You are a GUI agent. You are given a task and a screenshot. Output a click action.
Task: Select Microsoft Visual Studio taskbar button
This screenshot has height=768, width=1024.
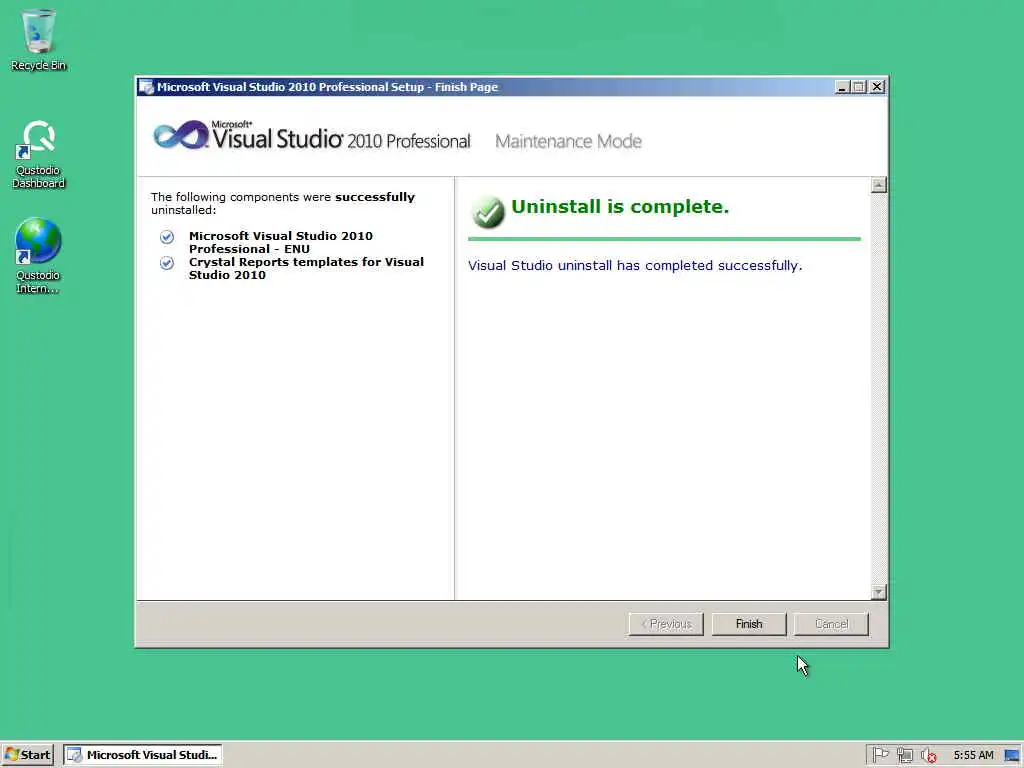(x=143, y=755)
